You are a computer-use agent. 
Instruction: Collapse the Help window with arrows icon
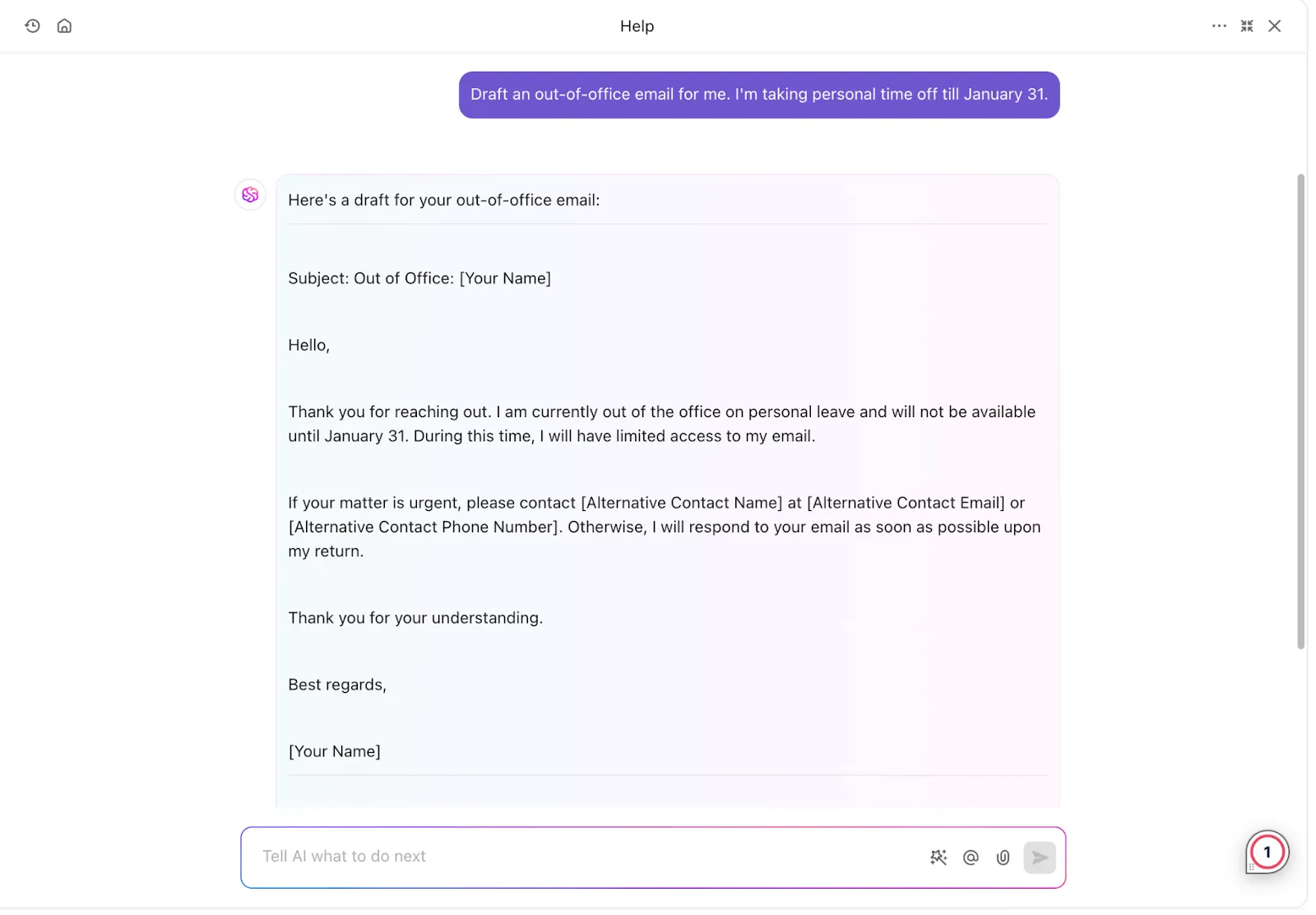pos(1247,26)
